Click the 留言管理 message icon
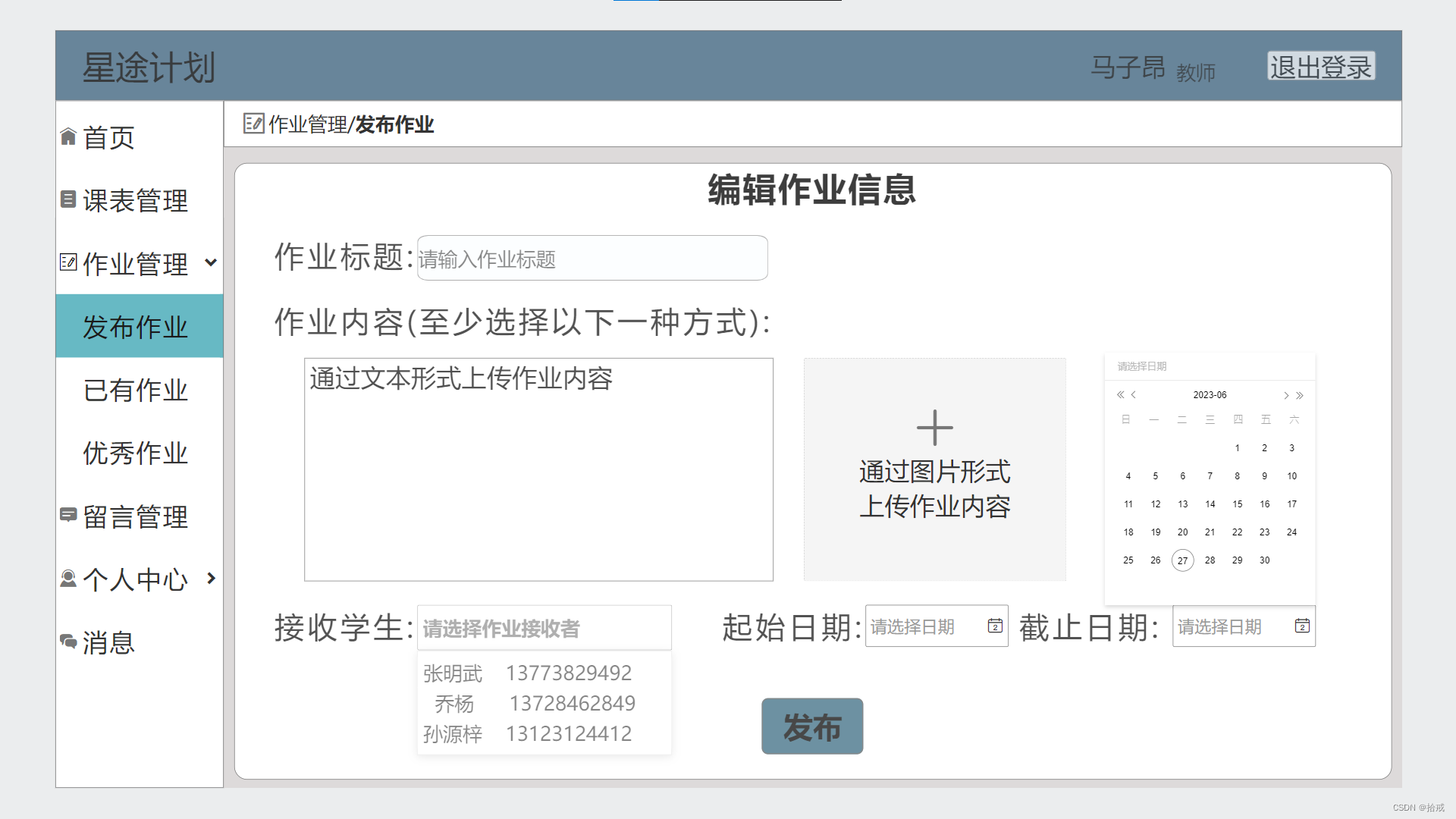The width and height of the screenshot is (1456, 819). 68,515
